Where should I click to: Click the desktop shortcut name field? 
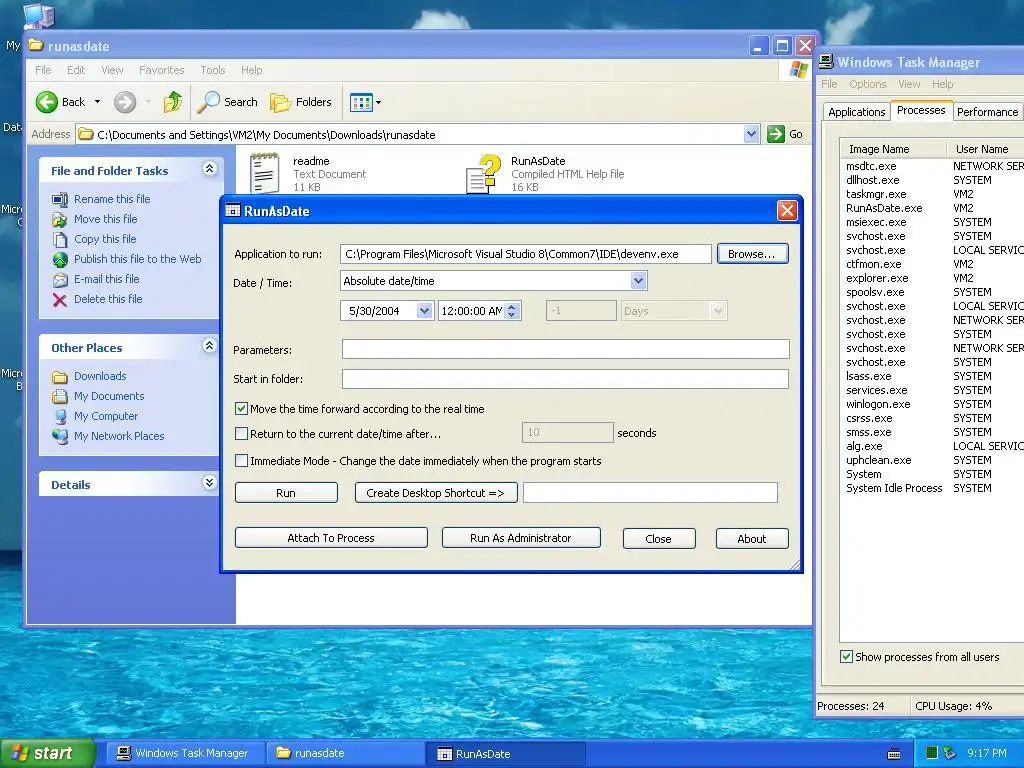point(650,492)
